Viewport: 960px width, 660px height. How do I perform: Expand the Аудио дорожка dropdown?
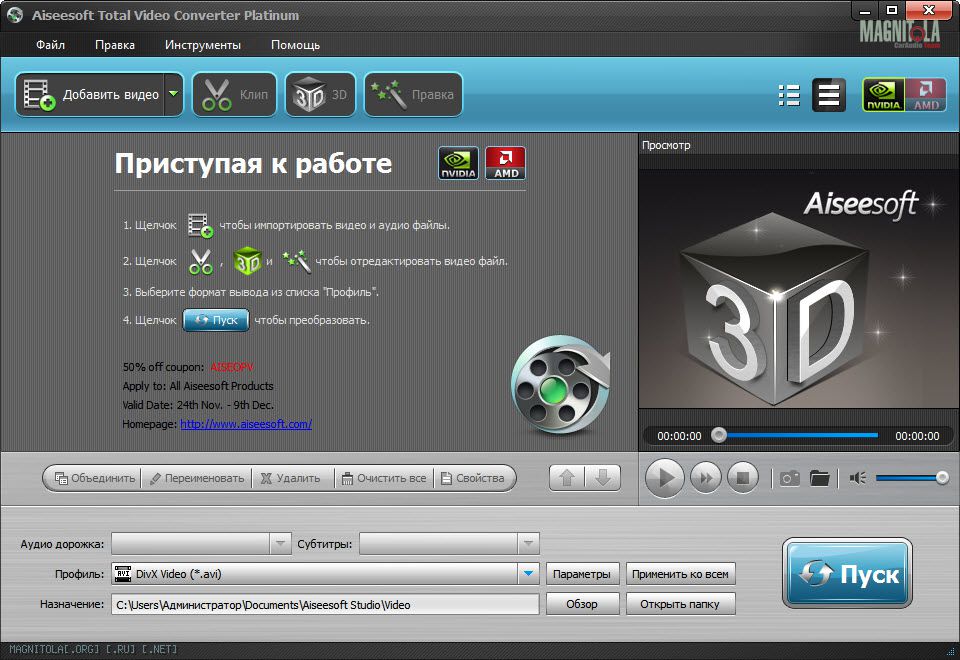(x=280, y=544)
